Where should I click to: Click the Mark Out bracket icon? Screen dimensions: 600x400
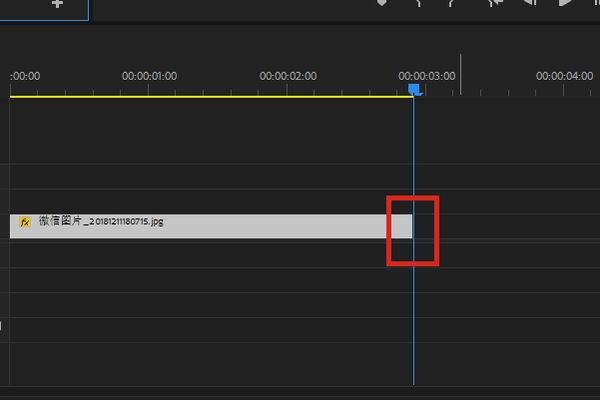(452, 3)
